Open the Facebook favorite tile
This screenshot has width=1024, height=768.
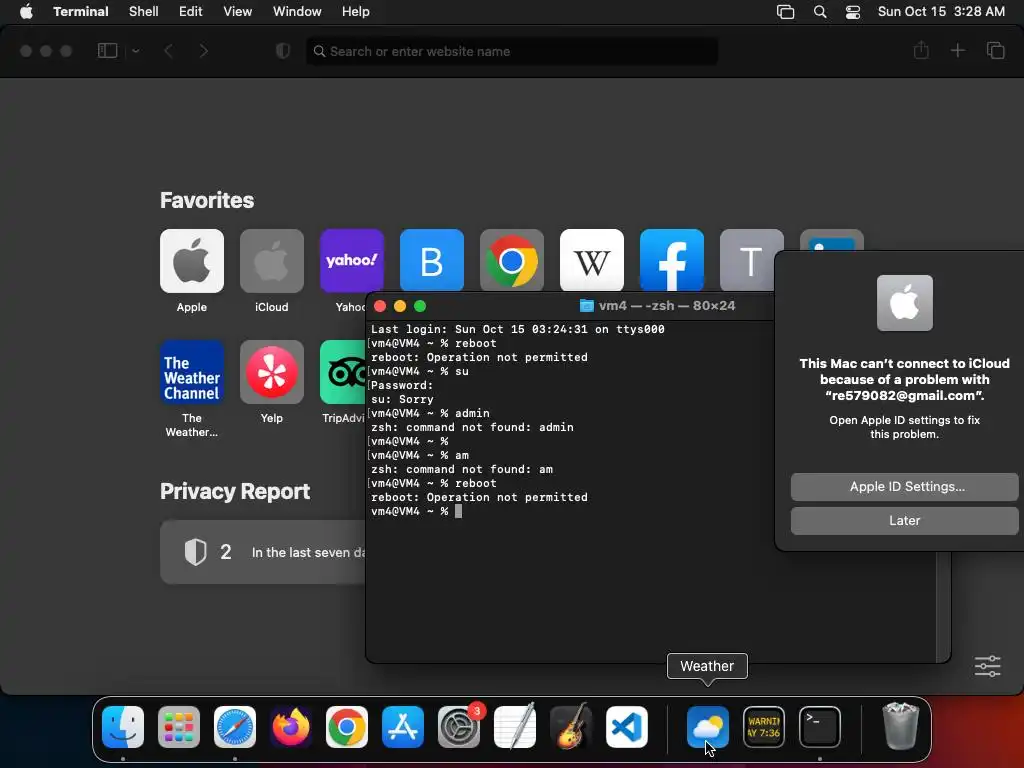coord(672,261)
